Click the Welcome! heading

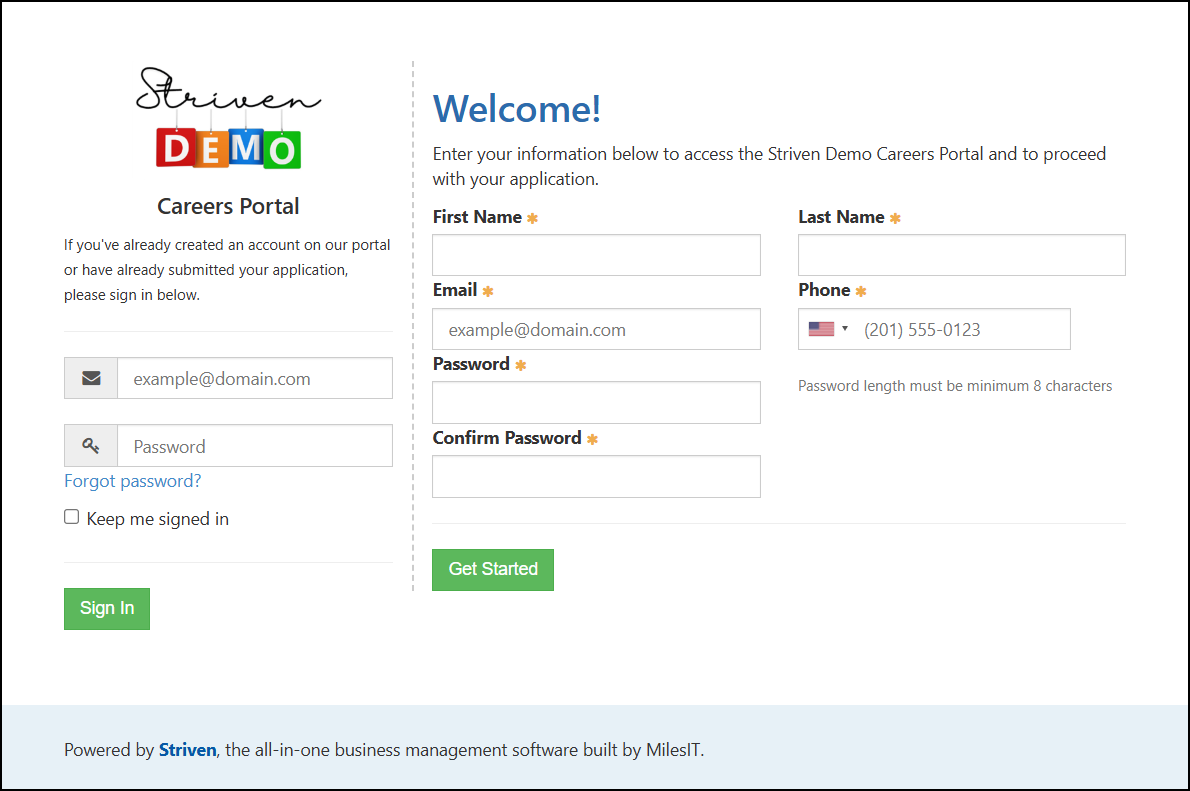pos(517,109)
